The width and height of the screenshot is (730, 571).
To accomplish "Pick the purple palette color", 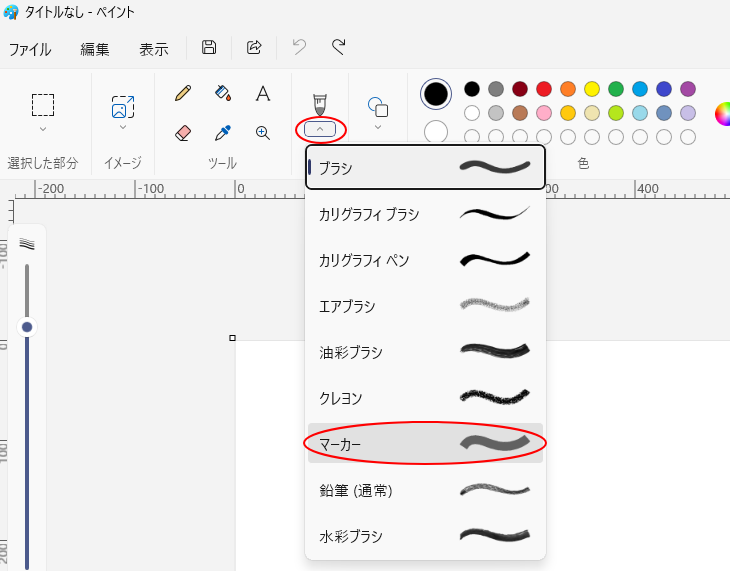I will tap(688, 89).
